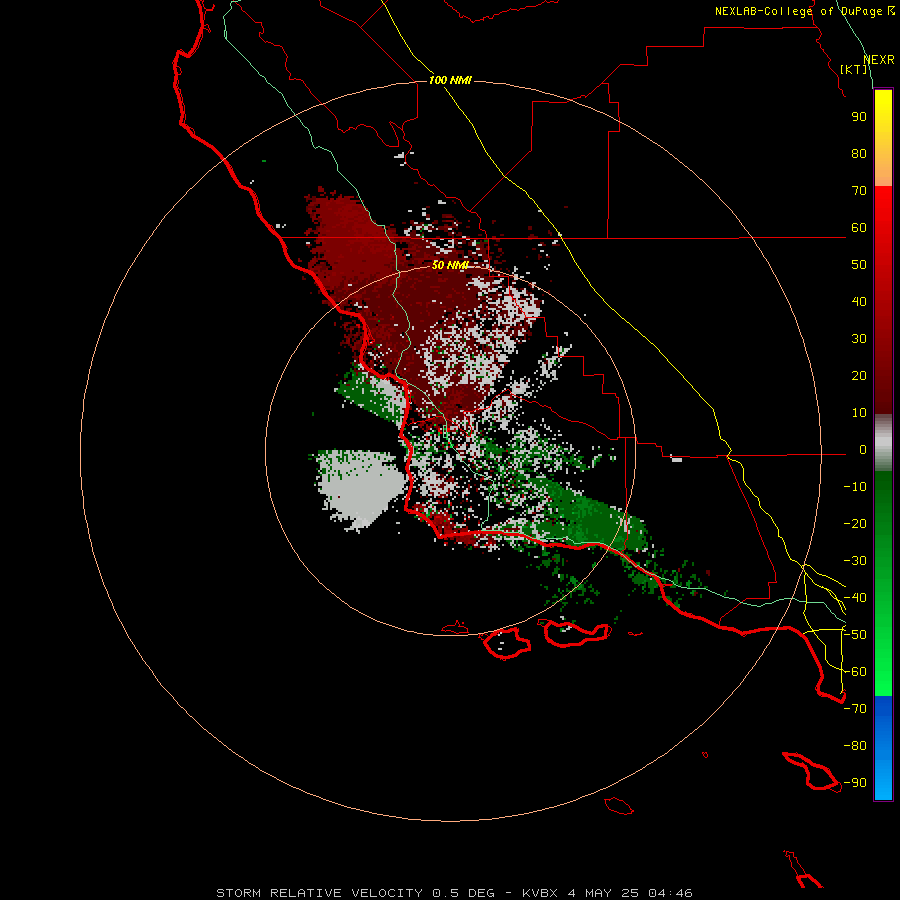The height and width of the screenshot is (900, 900).
Task: Select the positive 50 legend value
Action: pyautogui.click(x=859, y=265)
